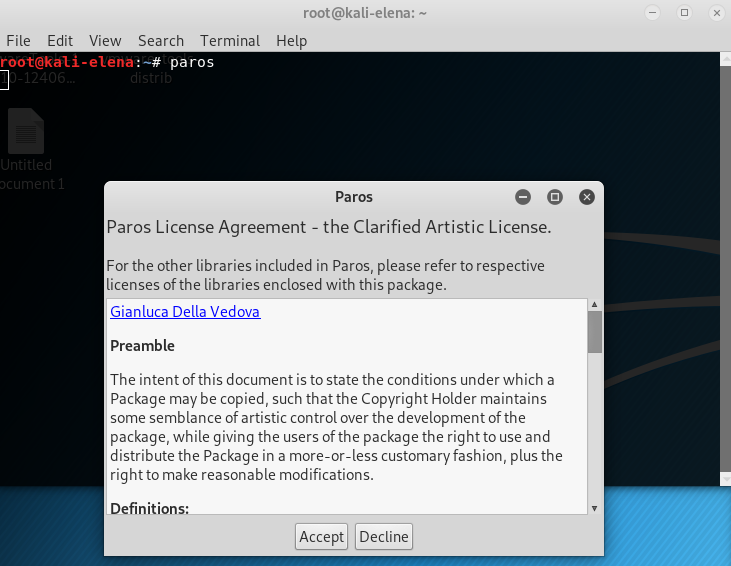Open the terminal File menu

click(x=18, y=41)
